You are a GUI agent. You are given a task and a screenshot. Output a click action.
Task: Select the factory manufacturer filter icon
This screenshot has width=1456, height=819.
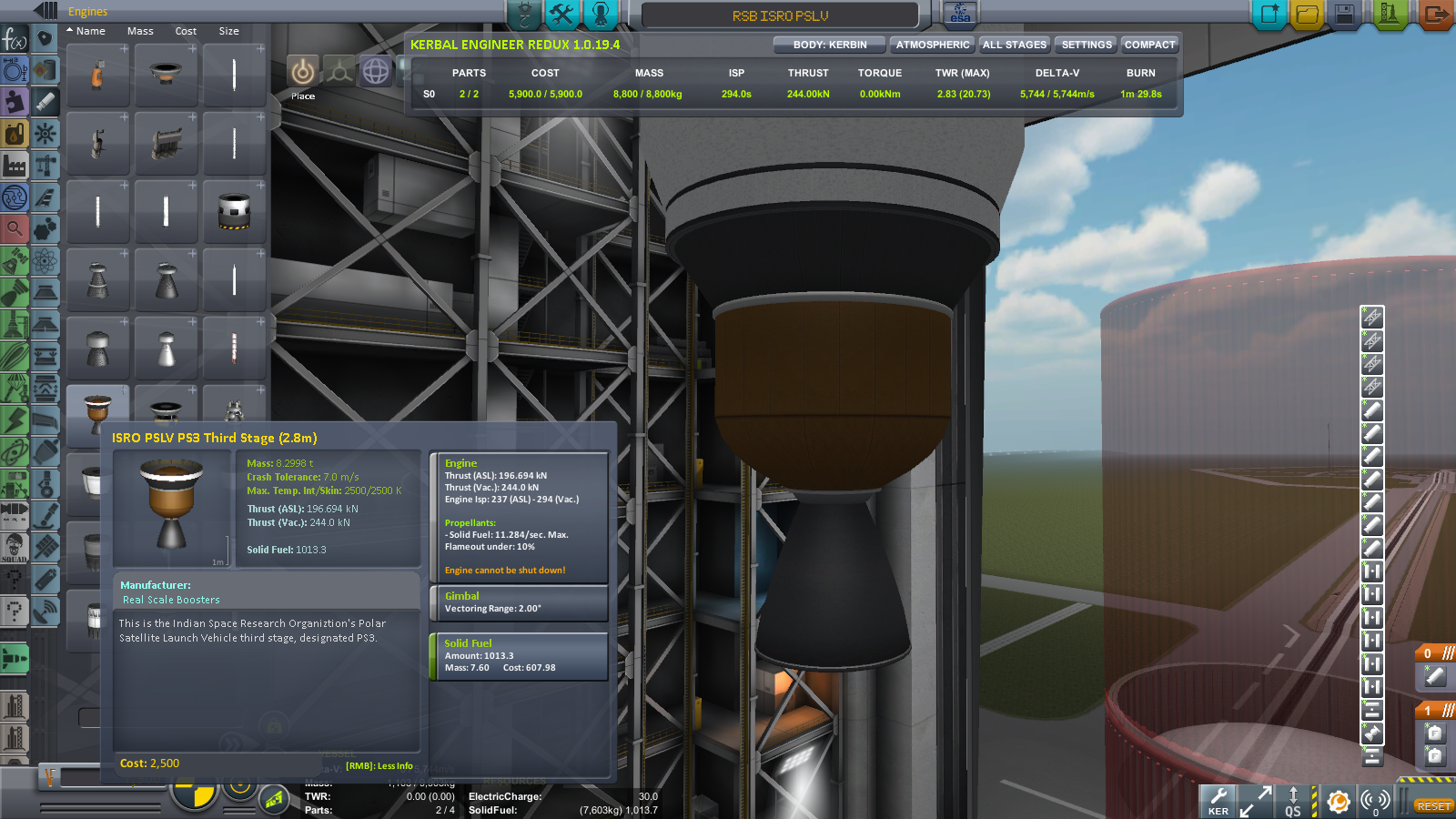[x=15, y=165]
